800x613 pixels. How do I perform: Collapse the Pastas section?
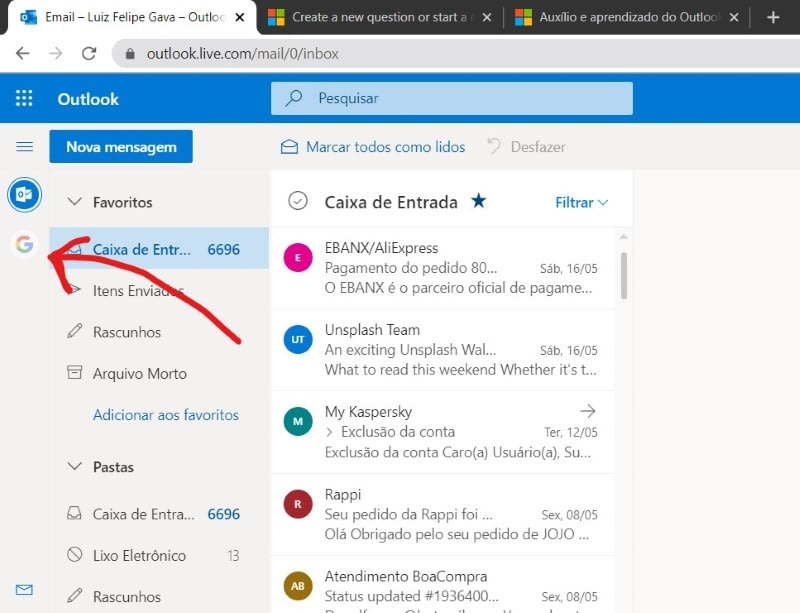[74, 466]
